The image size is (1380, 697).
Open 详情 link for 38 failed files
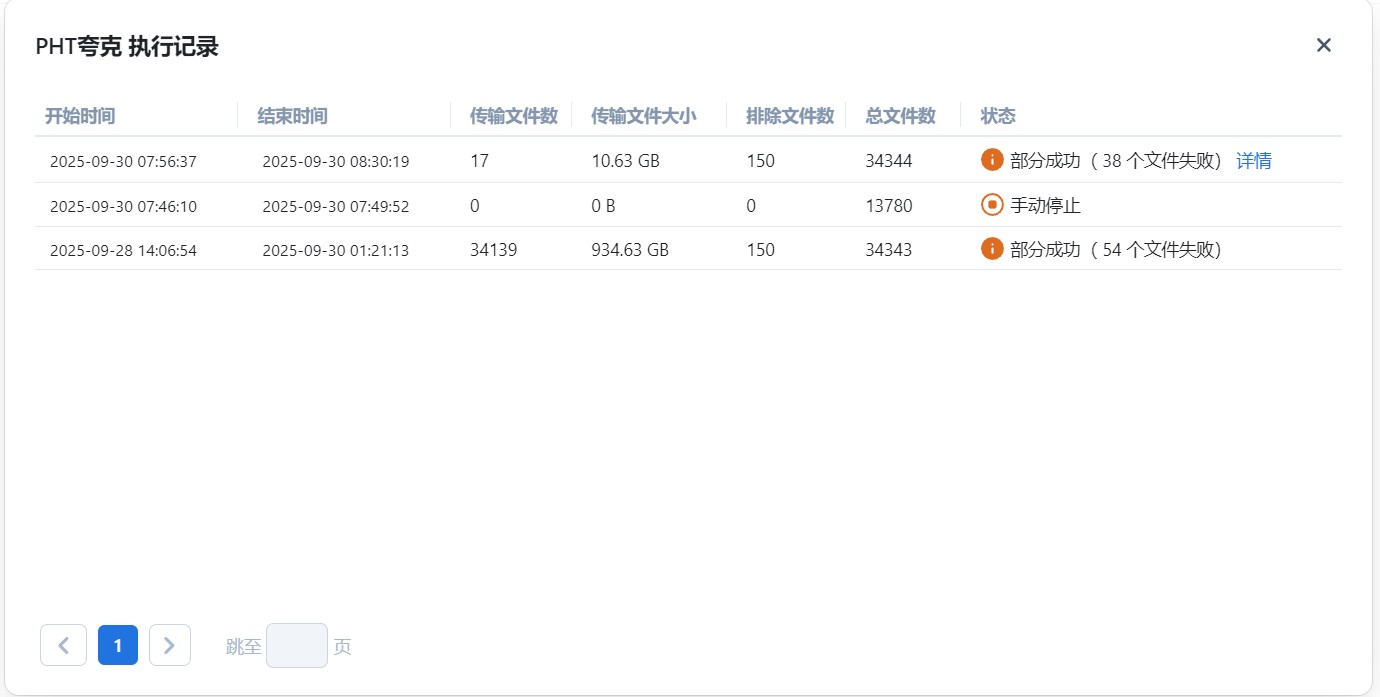[x=1254, y=160]
